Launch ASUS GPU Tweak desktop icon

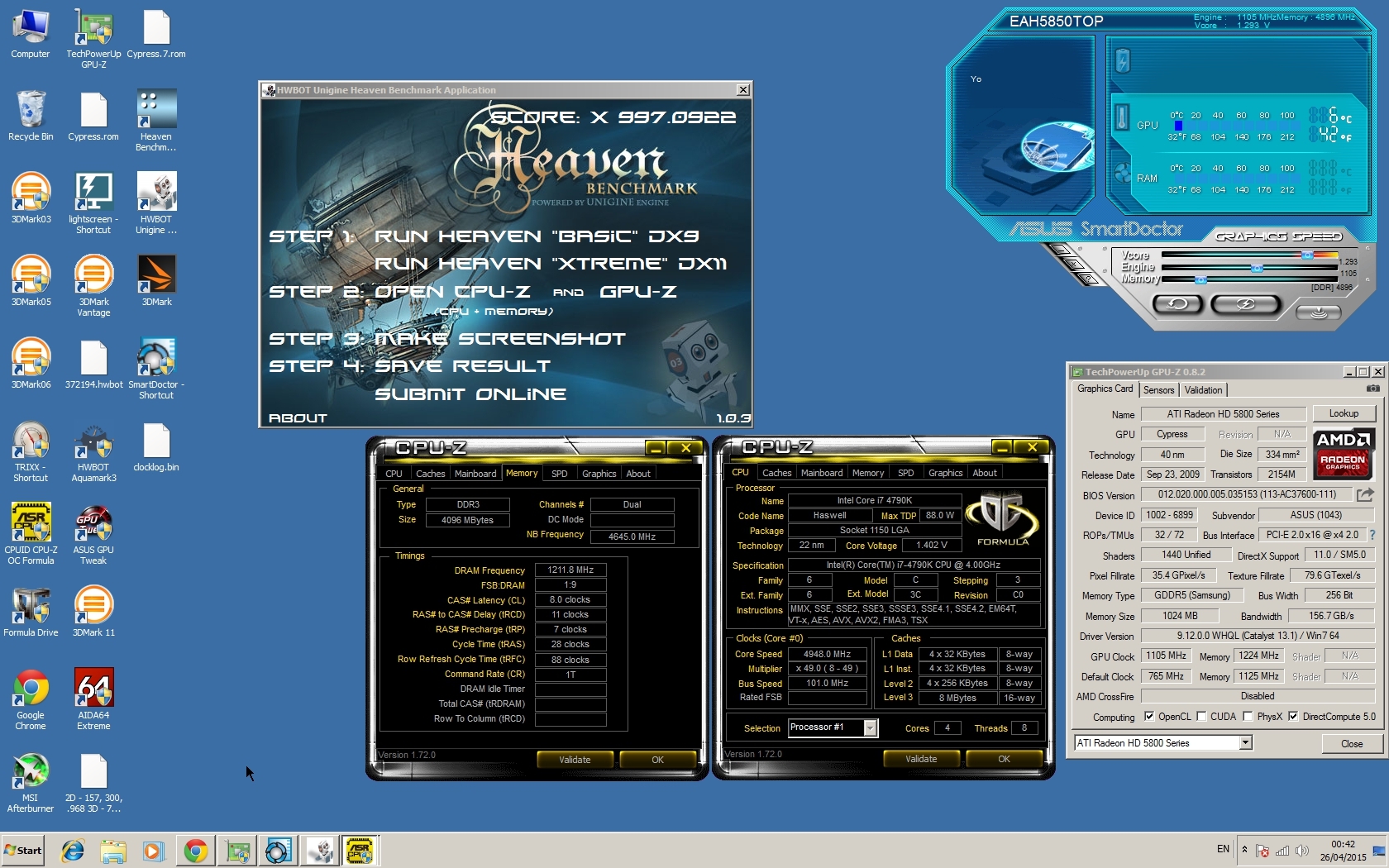[93, 534]
